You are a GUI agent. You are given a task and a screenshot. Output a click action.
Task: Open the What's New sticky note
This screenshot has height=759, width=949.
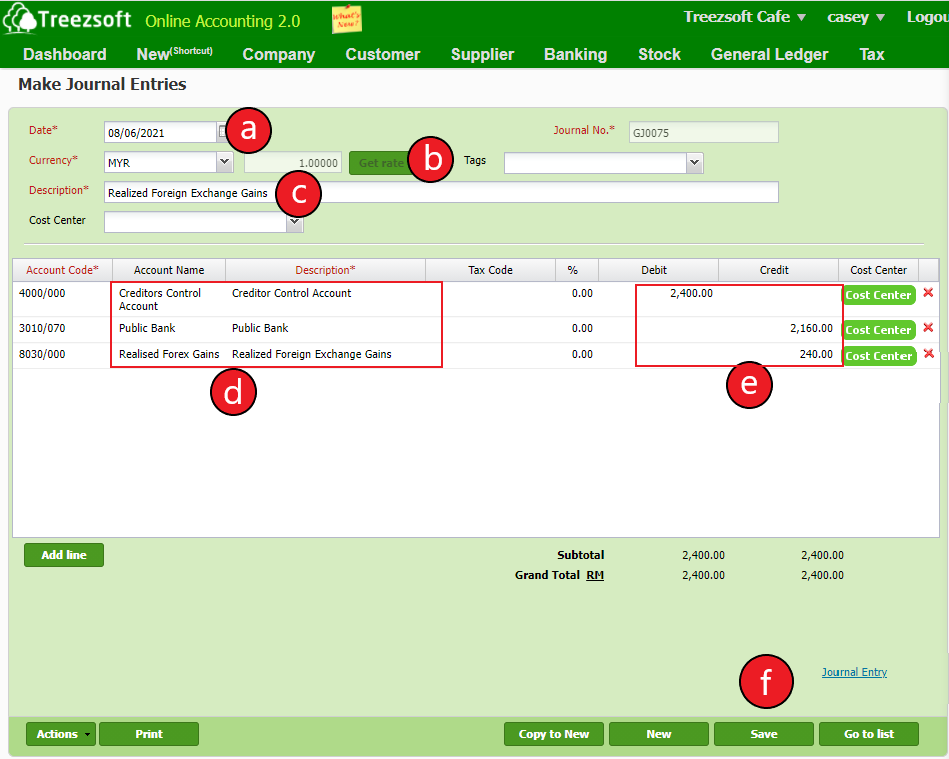tap(346, 19)
